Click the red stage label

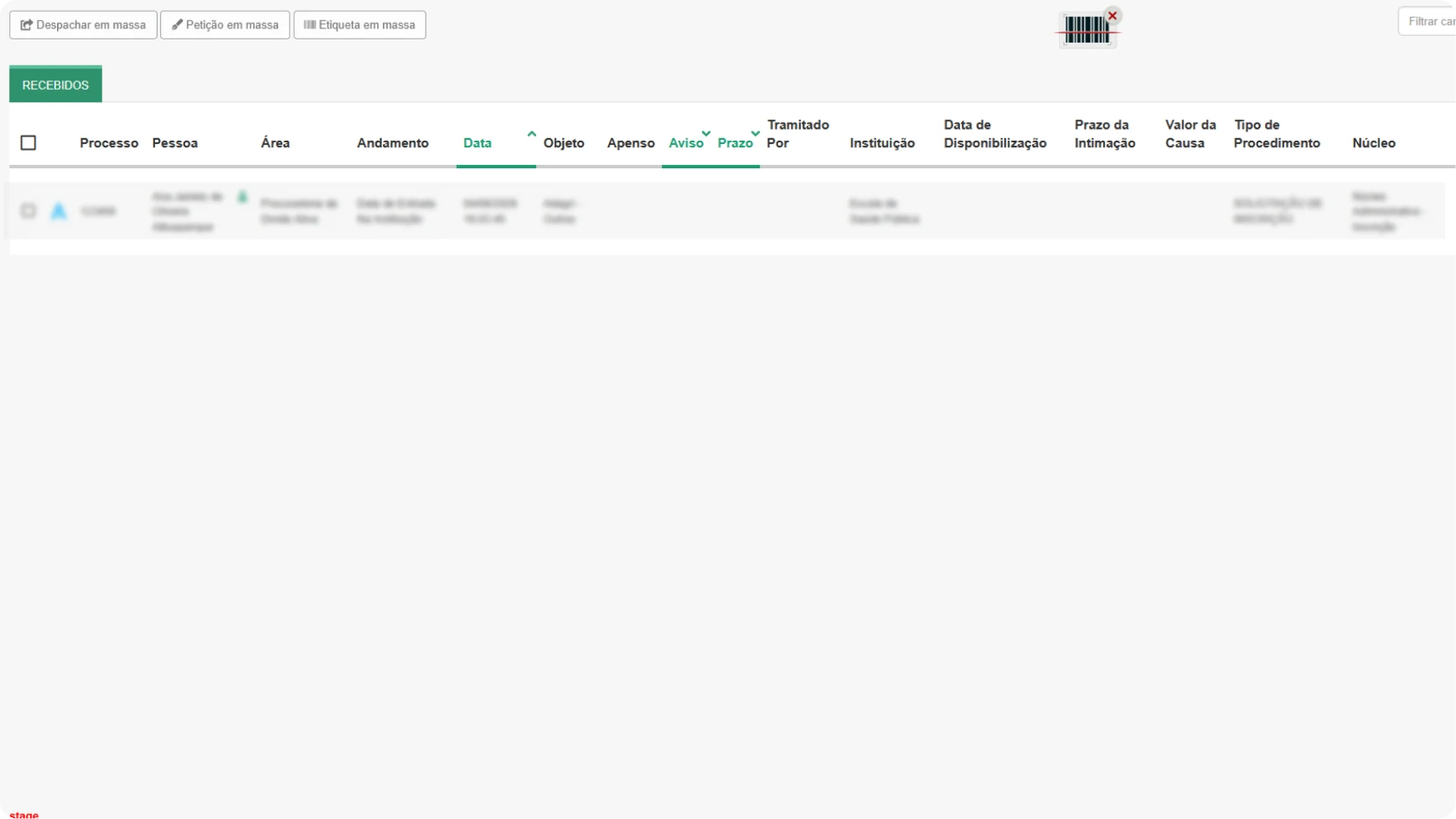pyautogui.click(x=23, y=814)
